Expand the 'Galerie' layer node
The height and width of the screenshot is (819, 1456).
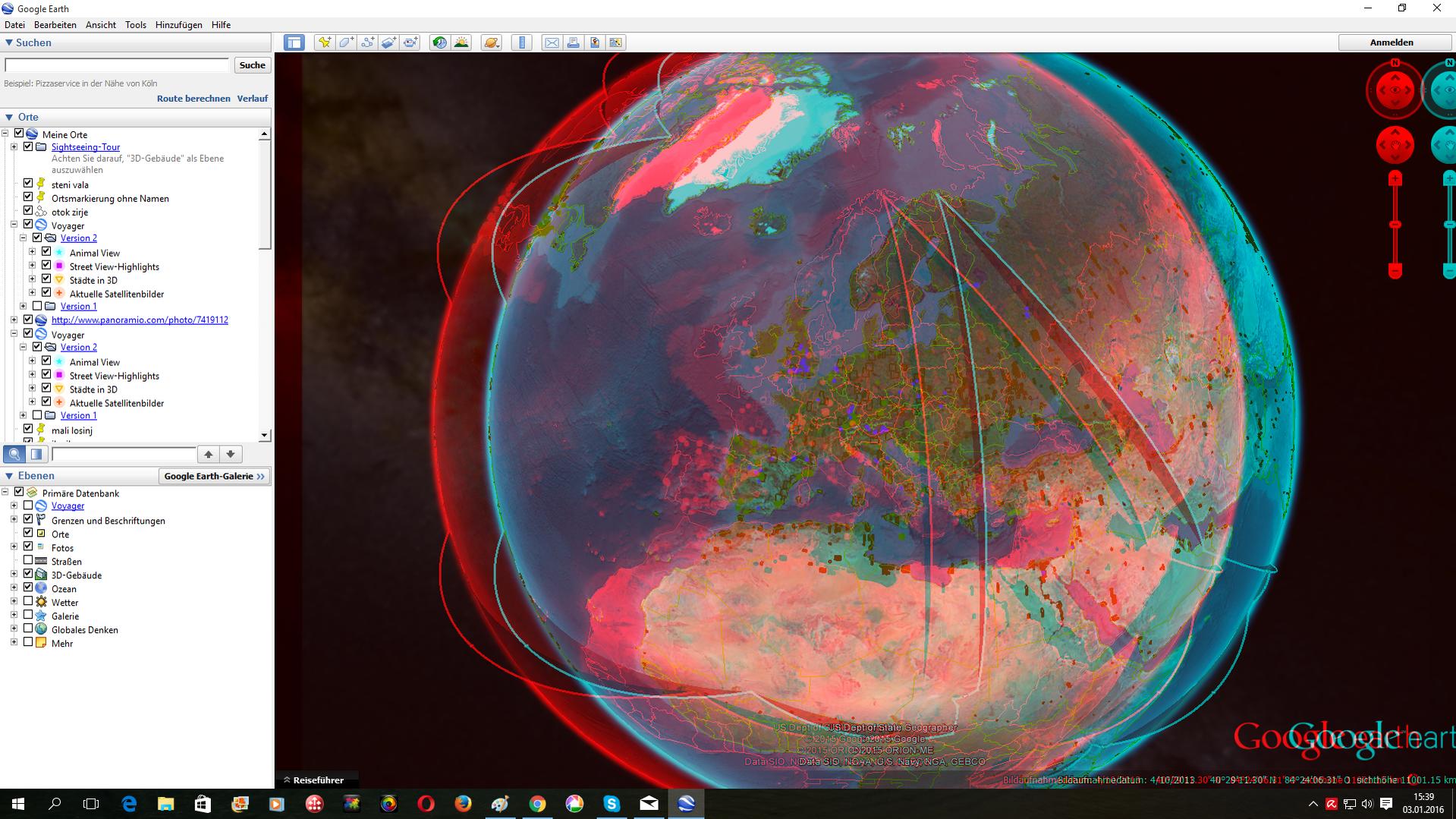(x=14, y=616)
